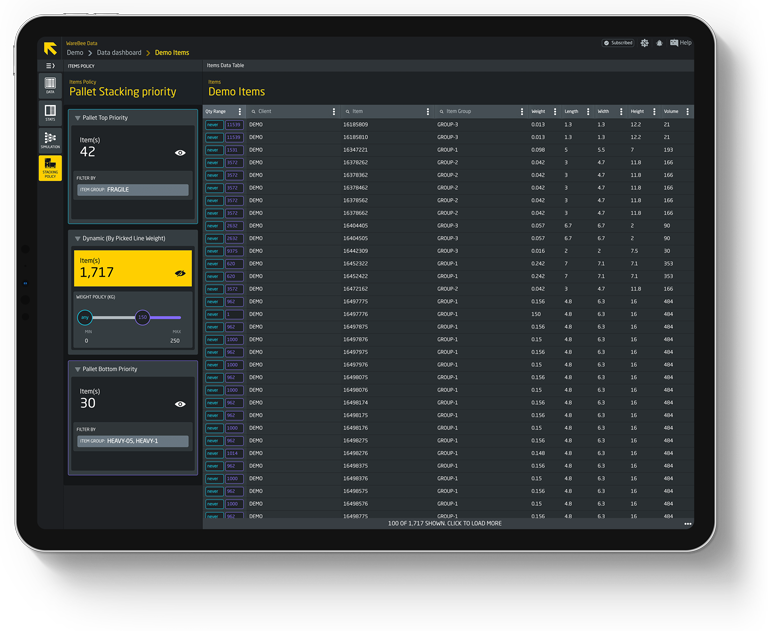Open notifications bell icon

coord(659,43)
